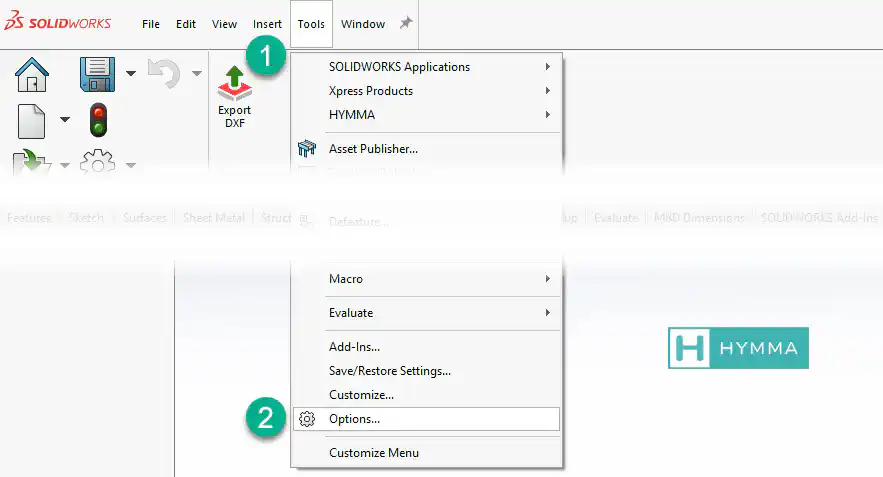The width and height of the screenshot is (883, 477).
Task: Expand Xpress Products submenu
Action: [426, 91]
